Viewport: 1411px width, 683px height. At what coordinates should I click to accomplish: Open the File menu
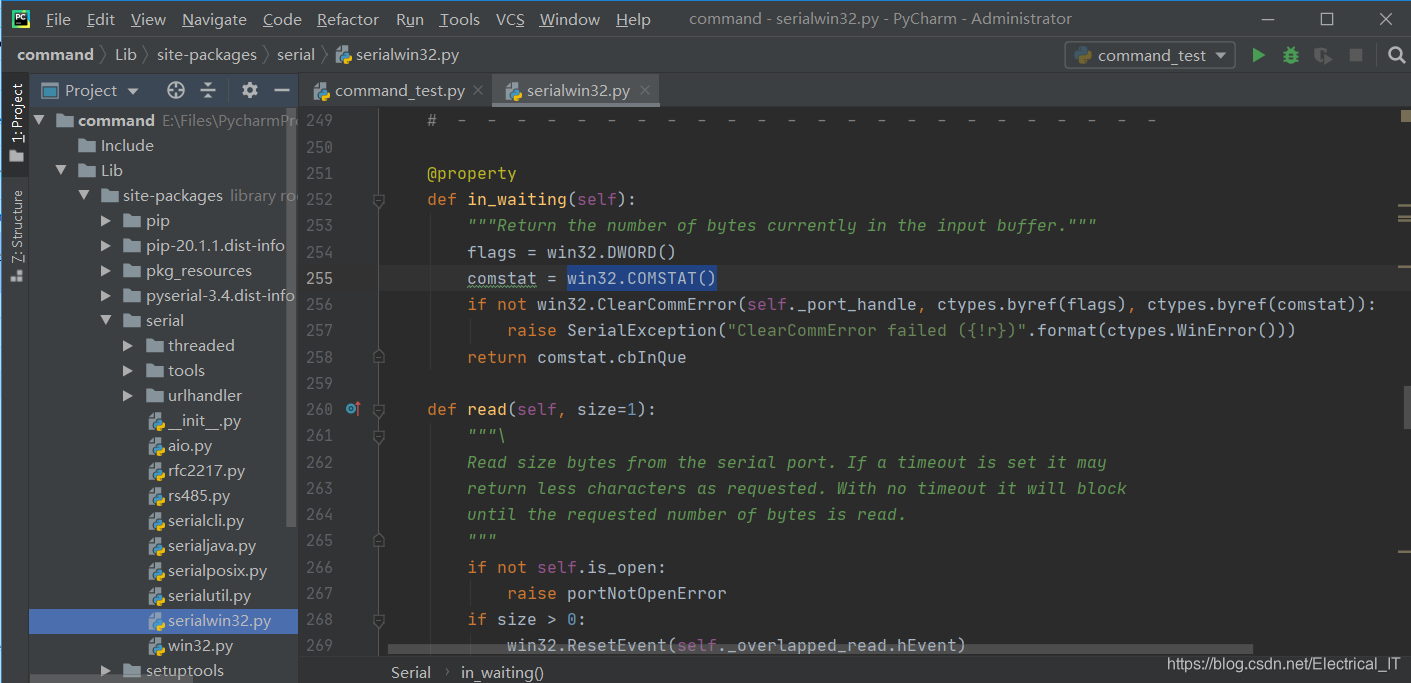coord(58,19)
